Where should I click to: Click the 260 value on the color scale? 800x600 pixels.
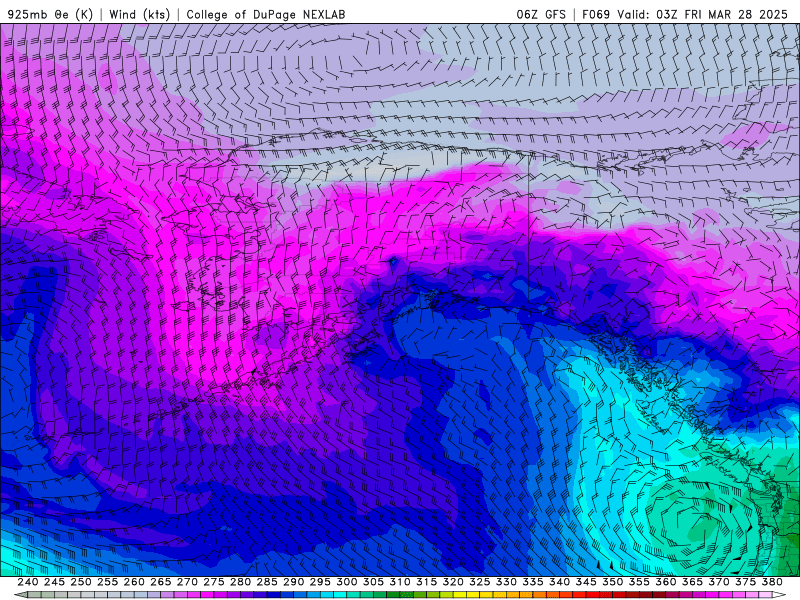coord(134,582)
